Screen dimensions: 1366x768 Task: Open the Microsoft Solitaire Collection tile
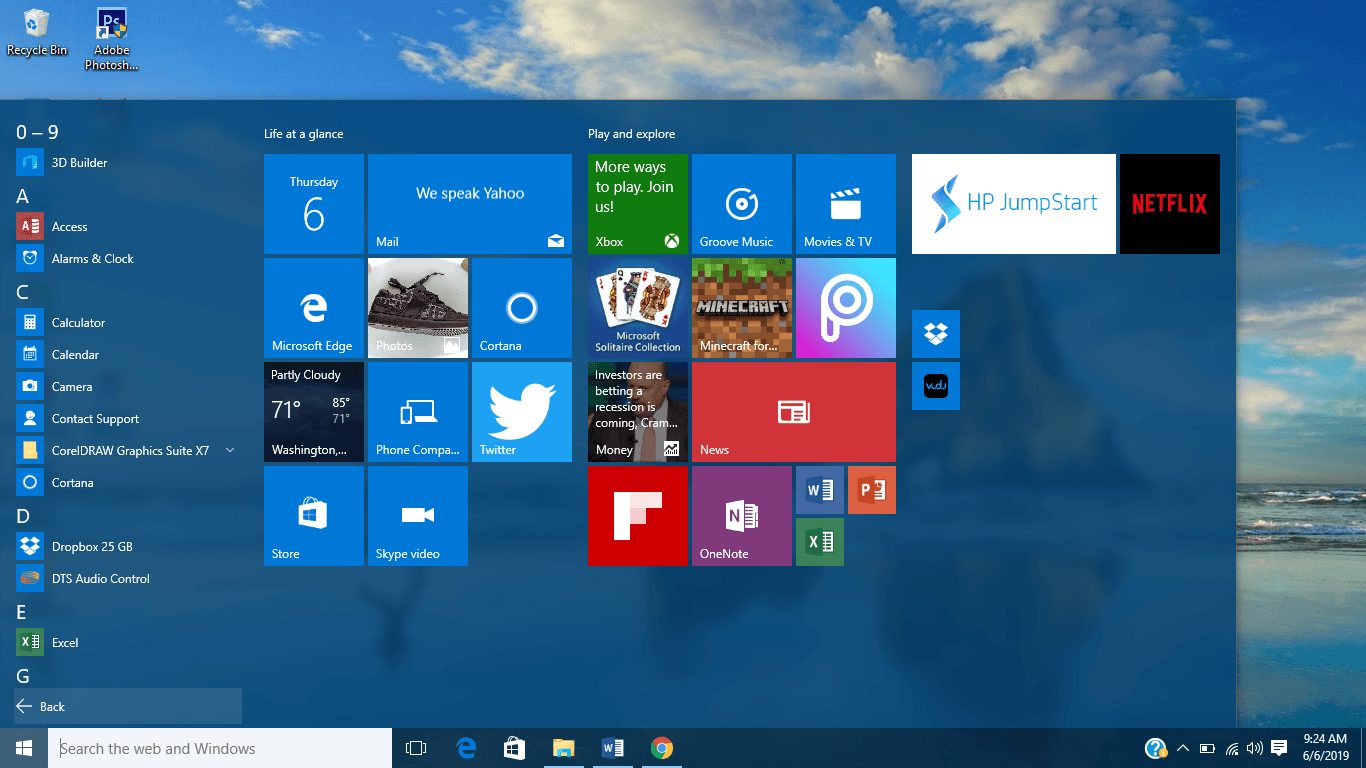tap(638, 308)
